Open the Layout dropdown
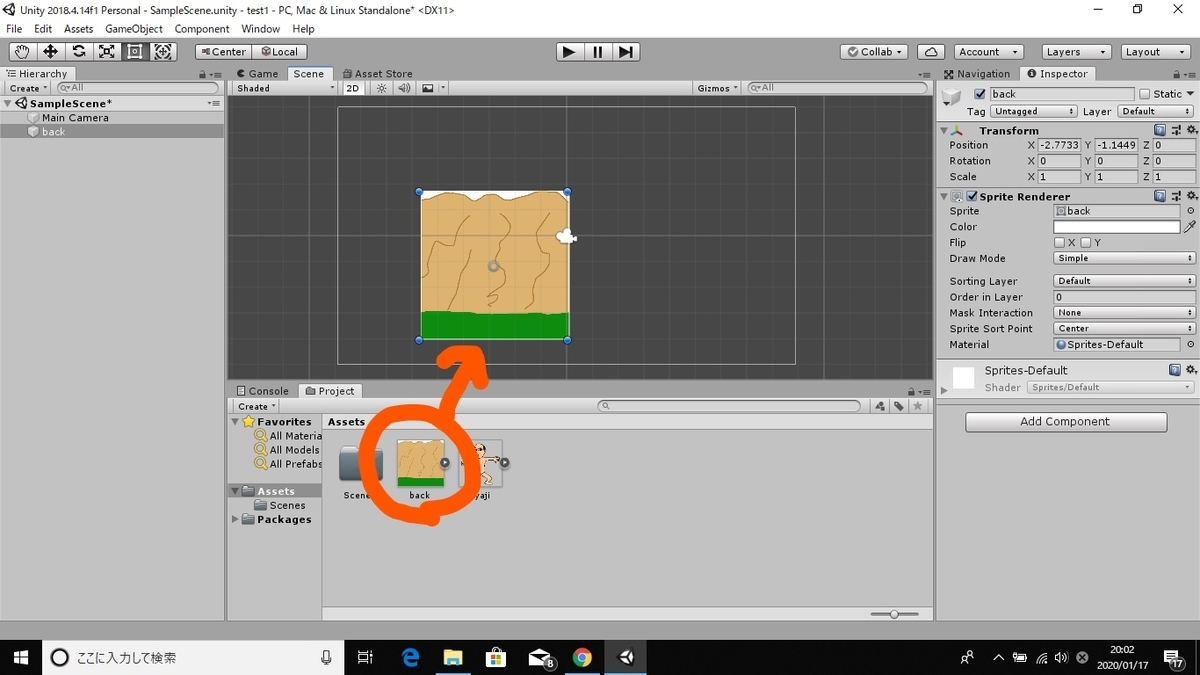The image size is (1200, 675). pyautogui.click(x=1155, y=52)
